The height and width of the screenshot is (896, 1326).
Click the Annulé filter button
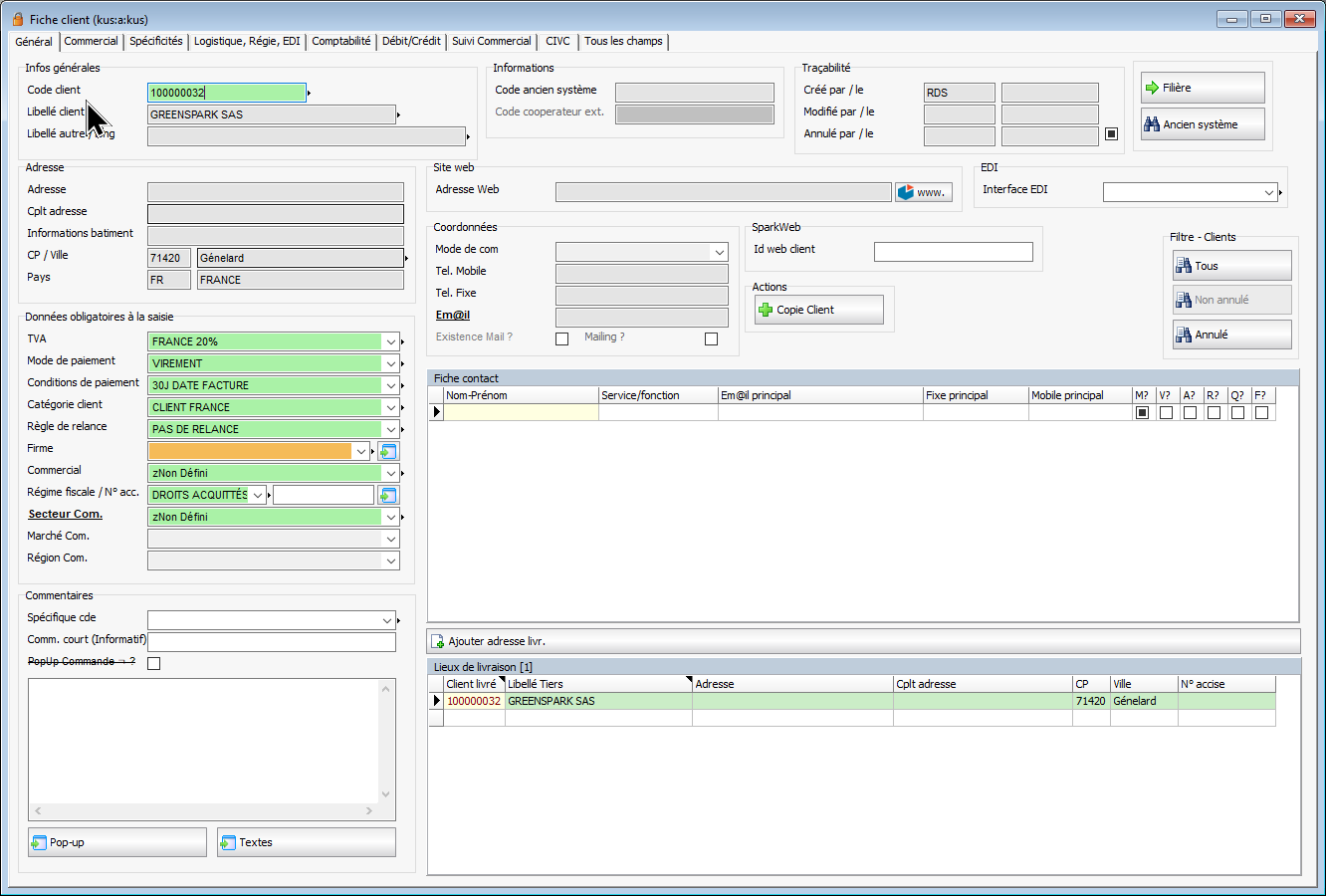tap(1231, 335)
